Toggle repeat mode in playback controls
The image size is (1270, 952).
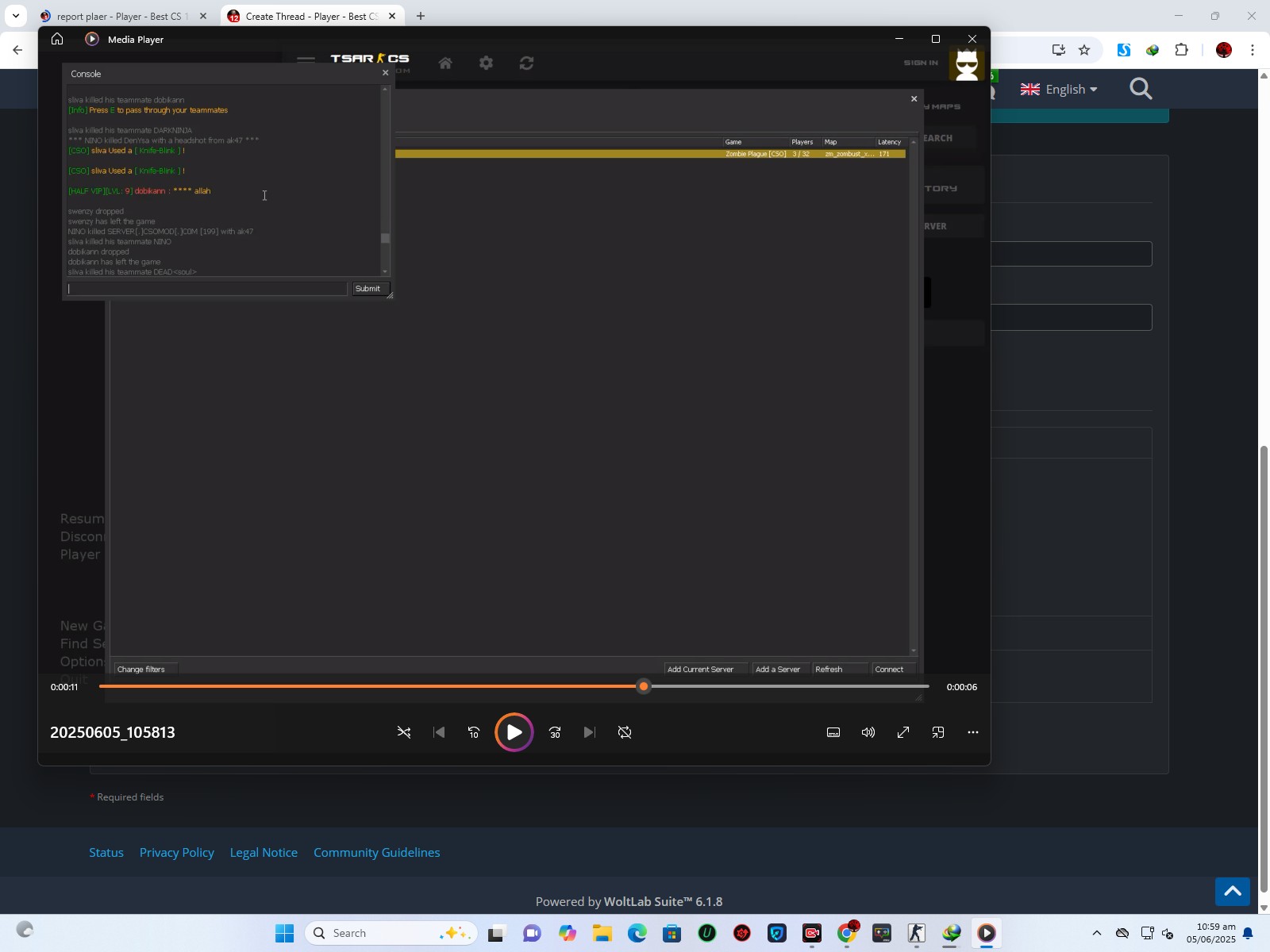pos(625,732)
